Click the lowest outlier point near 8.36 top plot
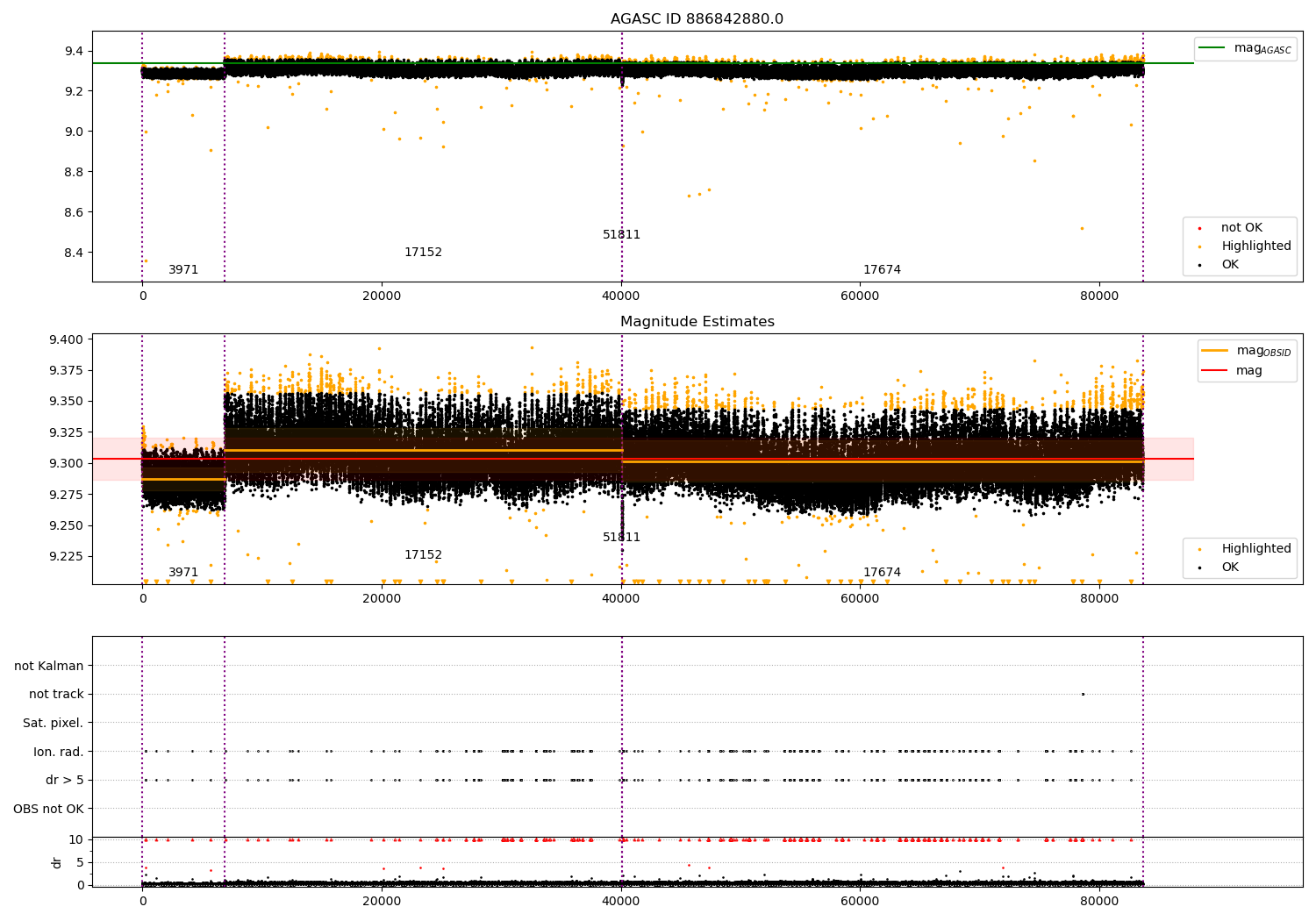 click(x=146, y=261)
